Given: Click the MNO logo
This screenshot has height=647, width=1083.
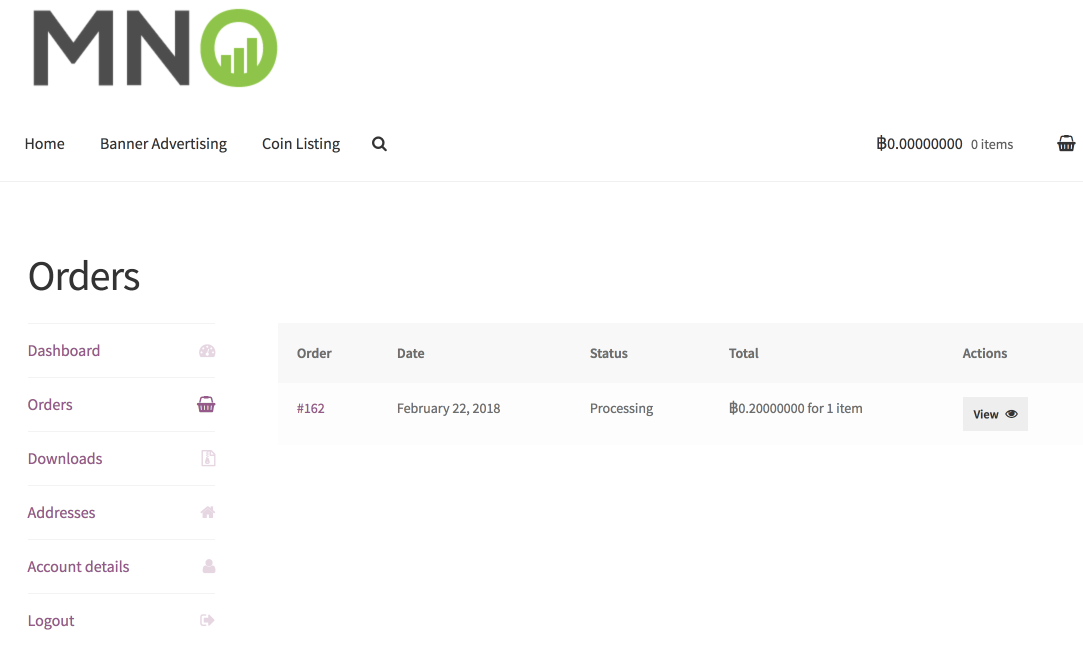Looking at the screenshot, I should point(155,48).
